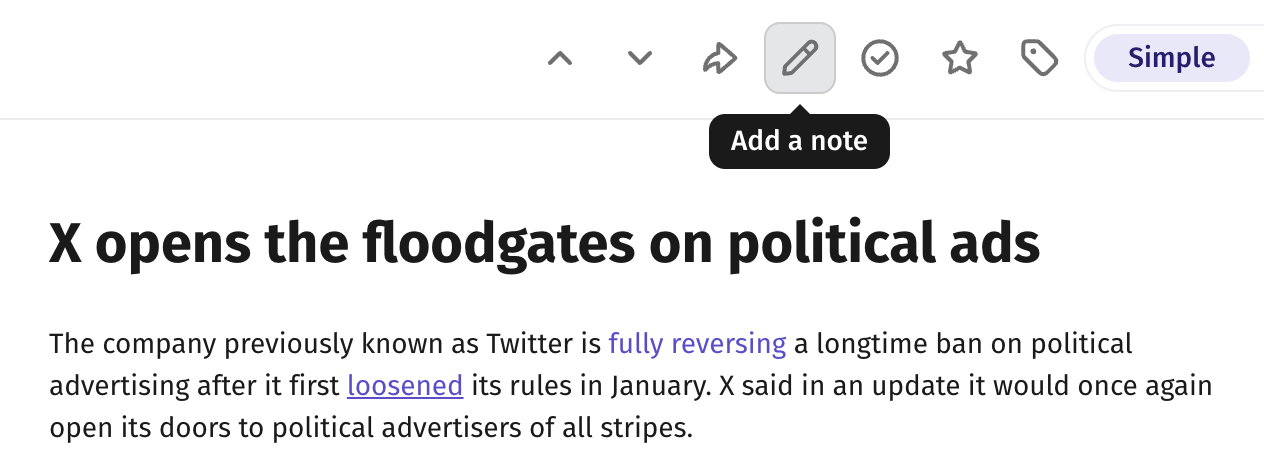Viewport: 1264px width, 468px height.
Task: Click the pencil Add a note icon
Action: point(800,58)
